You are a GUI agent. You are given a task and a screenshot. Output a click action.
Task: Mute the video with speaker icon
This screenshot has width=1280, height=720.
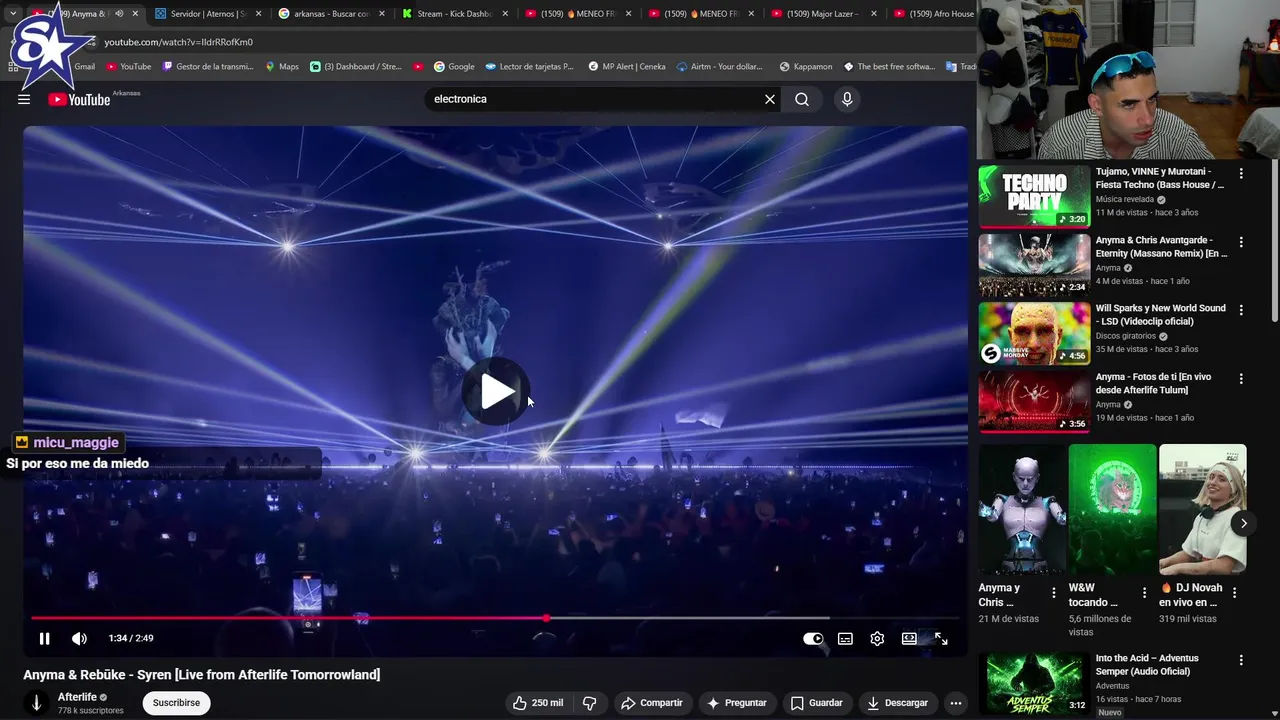pyautogui.click(x=79, y=638)
